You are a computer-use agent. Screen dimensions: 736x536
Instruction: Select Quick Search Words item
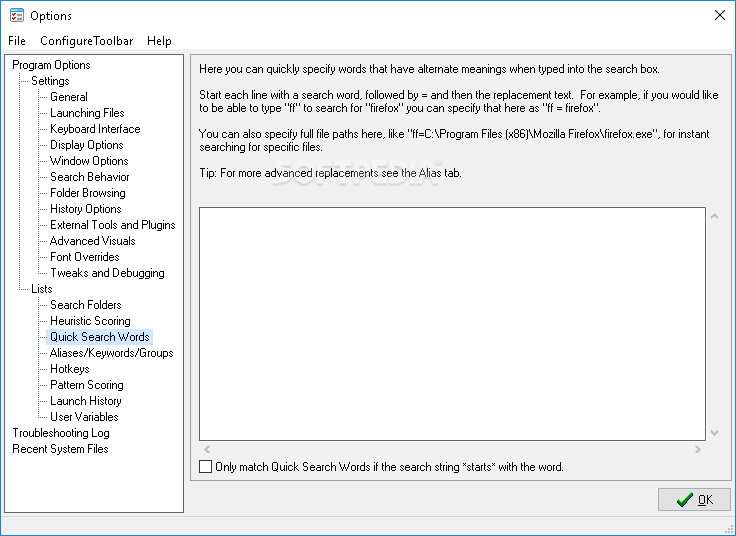tap(100, 337)
